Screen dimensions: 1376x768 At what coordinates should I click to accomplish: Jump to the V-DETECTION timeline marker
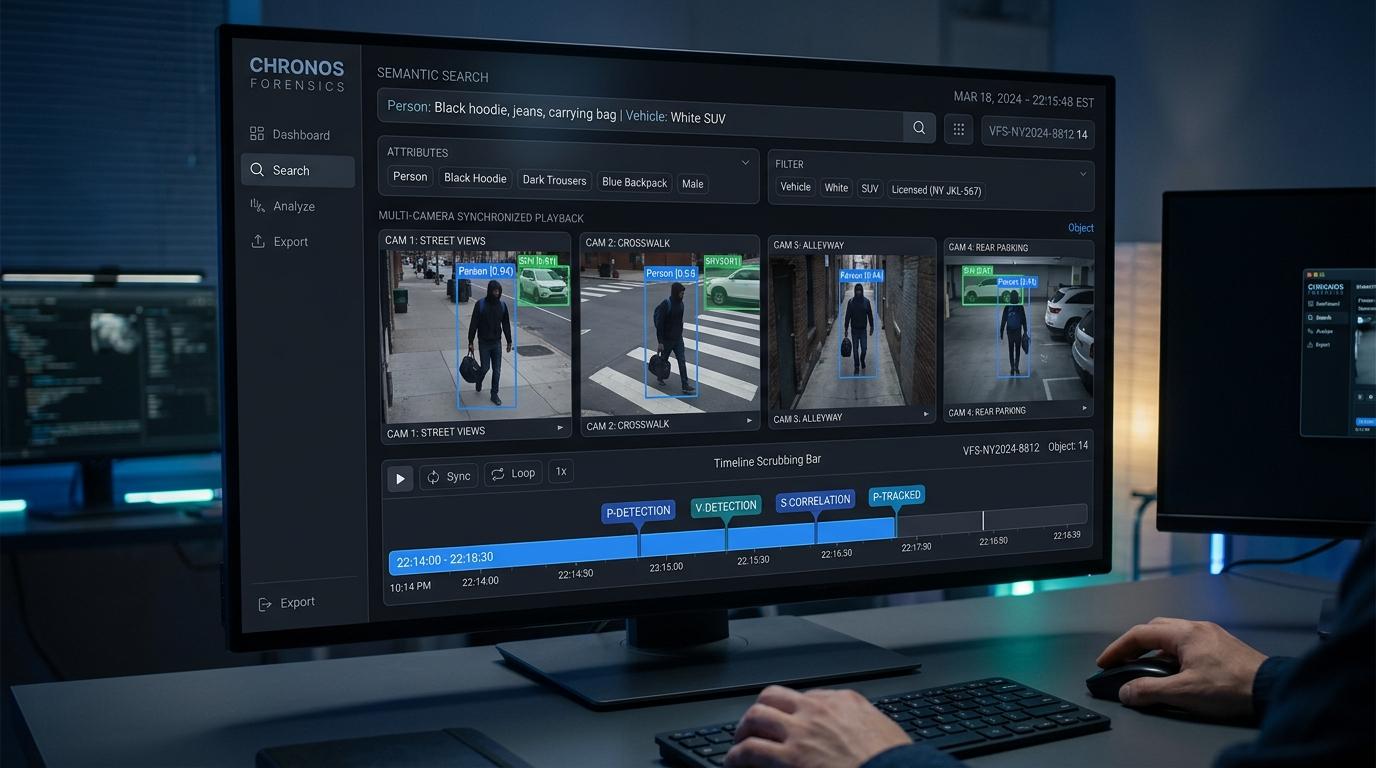[726, 506]
